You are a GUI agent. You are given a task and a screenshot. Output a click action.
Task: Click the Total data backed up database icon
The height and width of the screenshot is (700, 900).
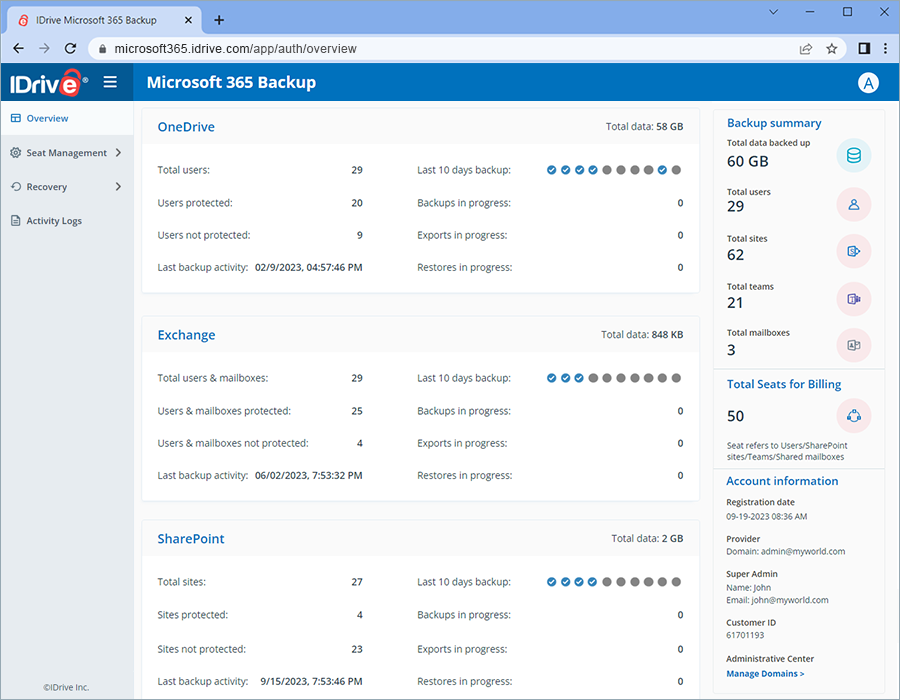854,155
